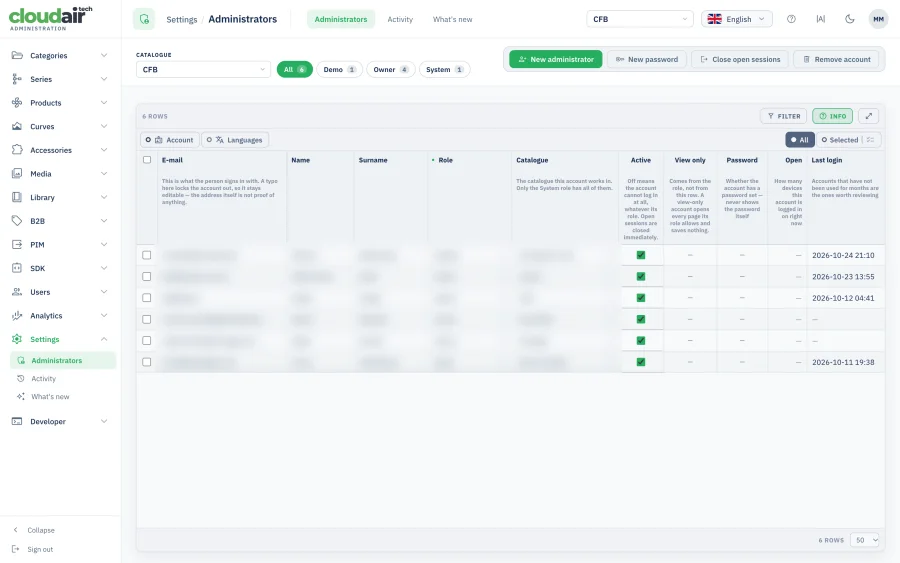
Task: Click the PIM export icon in sidebar
Action: coord(17,244)
